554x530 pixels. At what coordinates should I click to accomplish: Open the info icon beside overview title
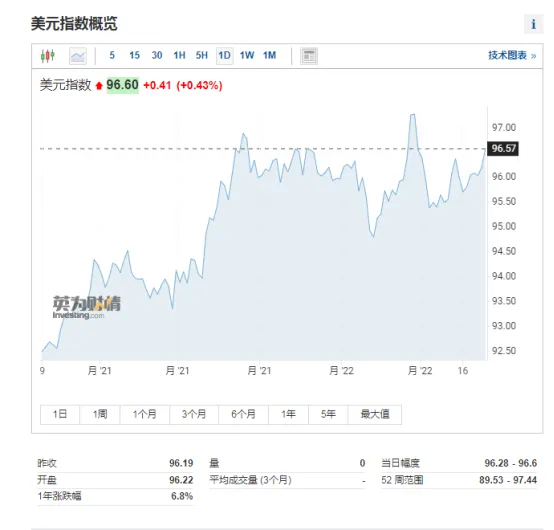[x=534, y=24]
